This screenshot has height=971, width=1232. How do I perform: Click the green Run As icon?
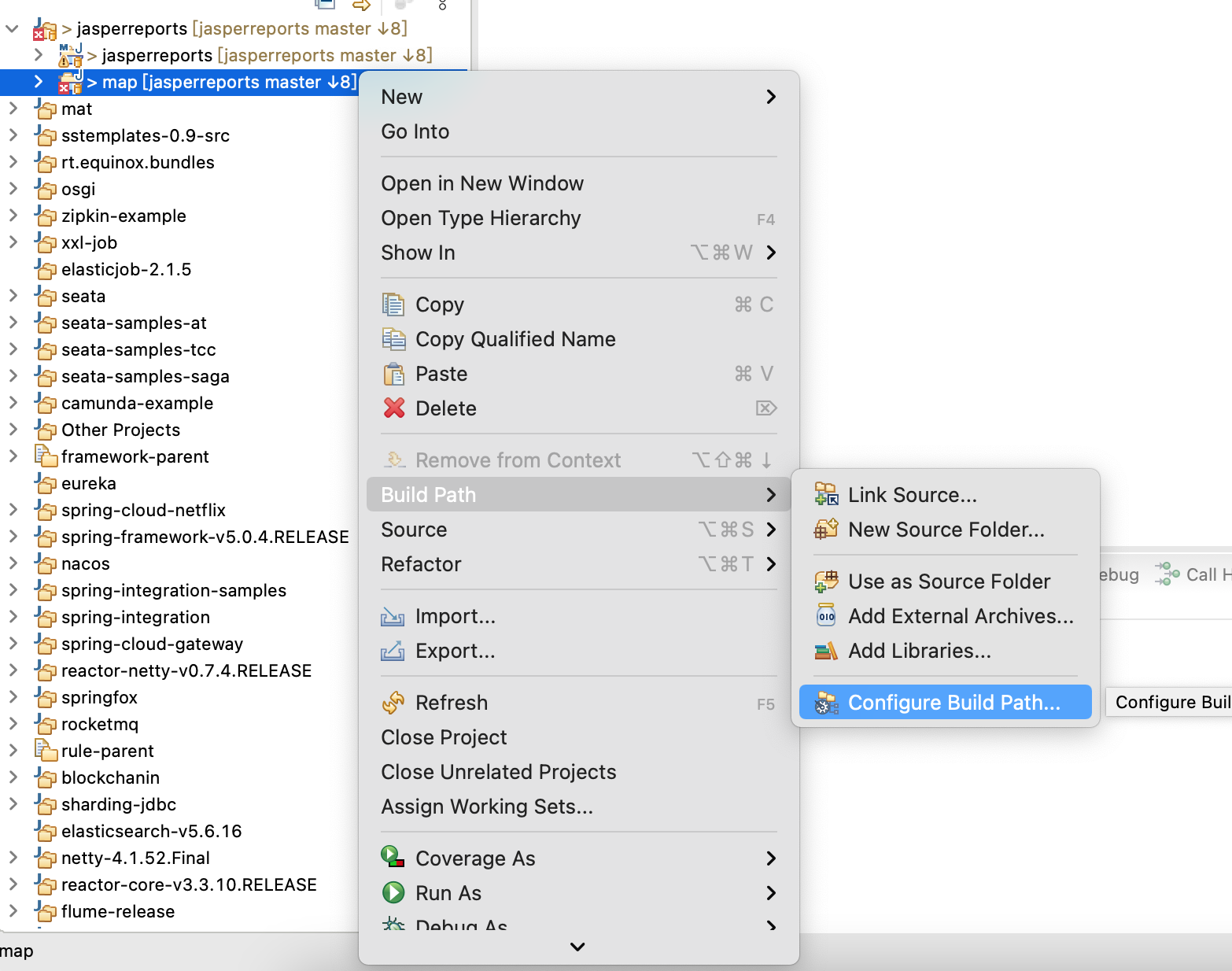[x=393, y=892]
